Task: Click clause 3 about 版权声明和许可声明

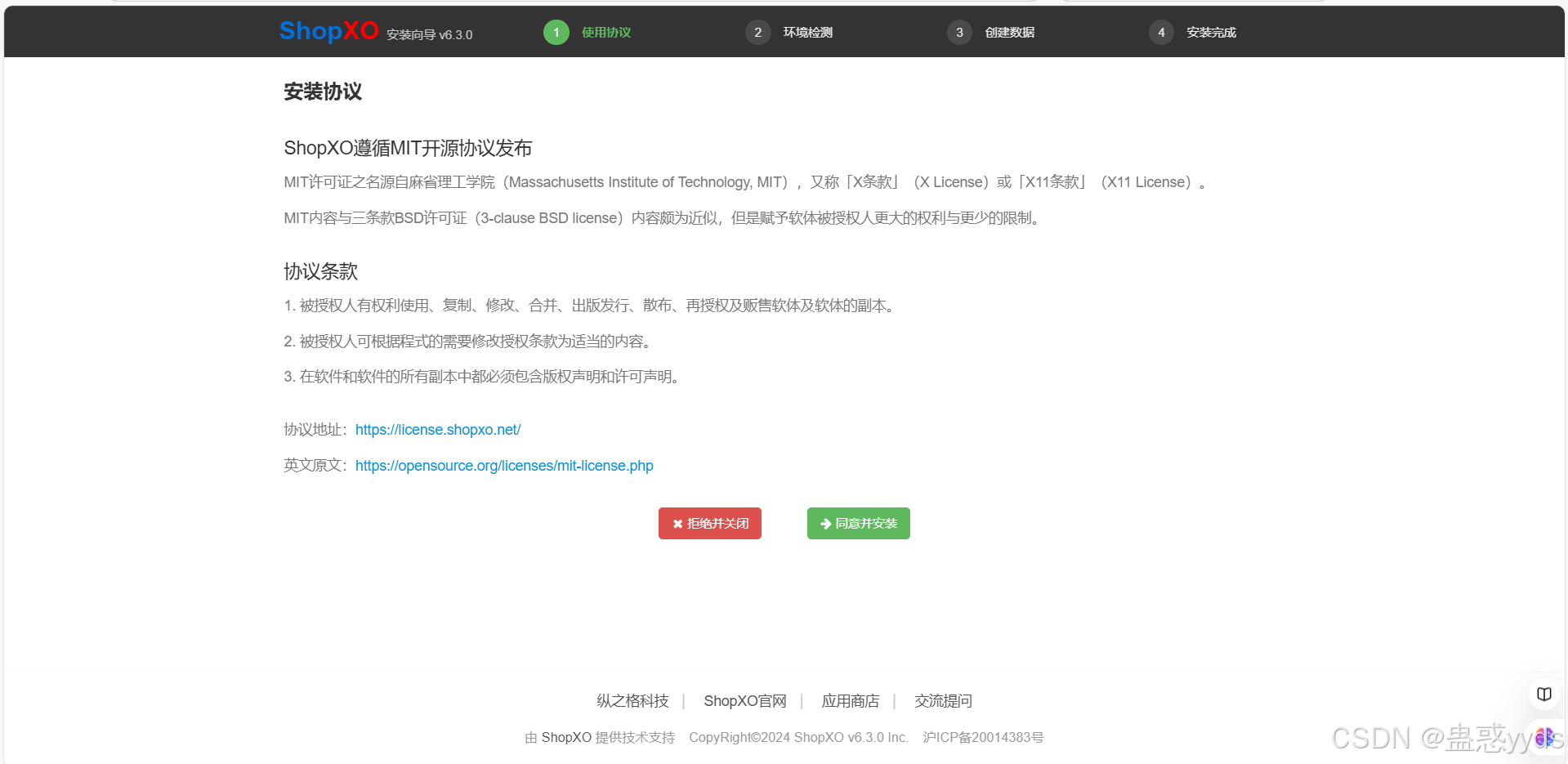Action: click(485, 377)
